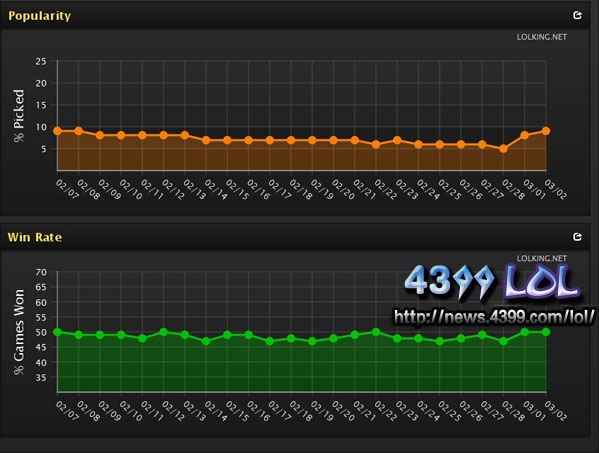Screen dimensions: 599x453
Task: Click the 02/07 Popularity data point
Action: point(57,131)
